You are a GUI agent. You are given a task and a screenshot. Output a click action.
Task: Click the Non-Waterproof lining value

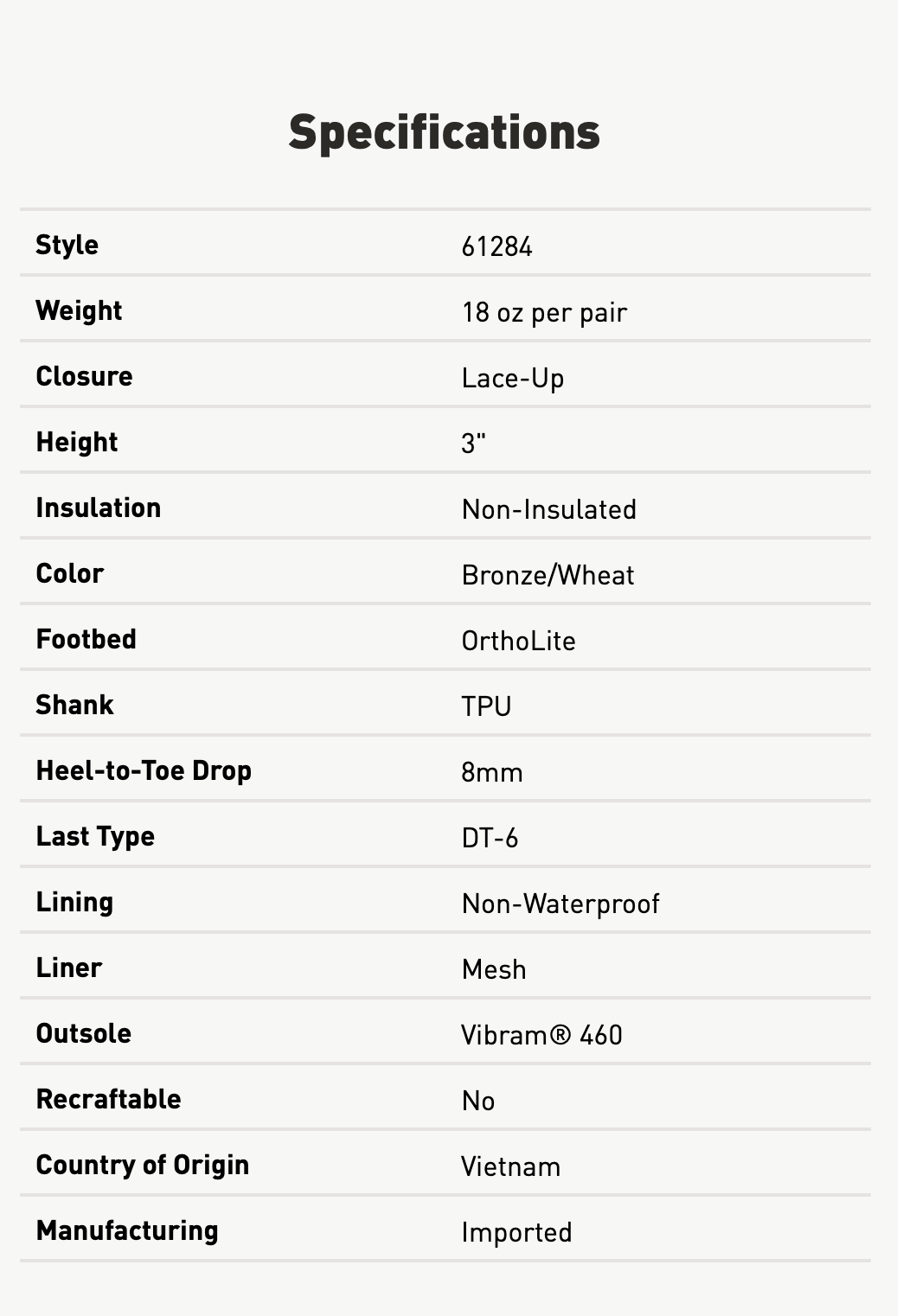click(x=560, y=904)
